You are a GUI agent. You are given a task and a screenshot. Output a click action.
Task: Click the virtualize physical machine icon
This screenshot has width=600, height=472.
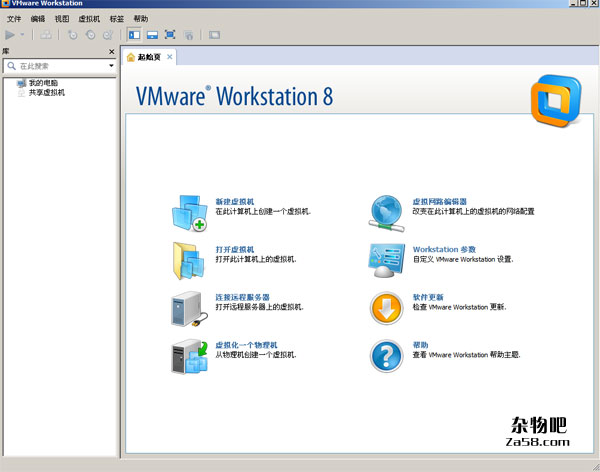pos(189,356)
